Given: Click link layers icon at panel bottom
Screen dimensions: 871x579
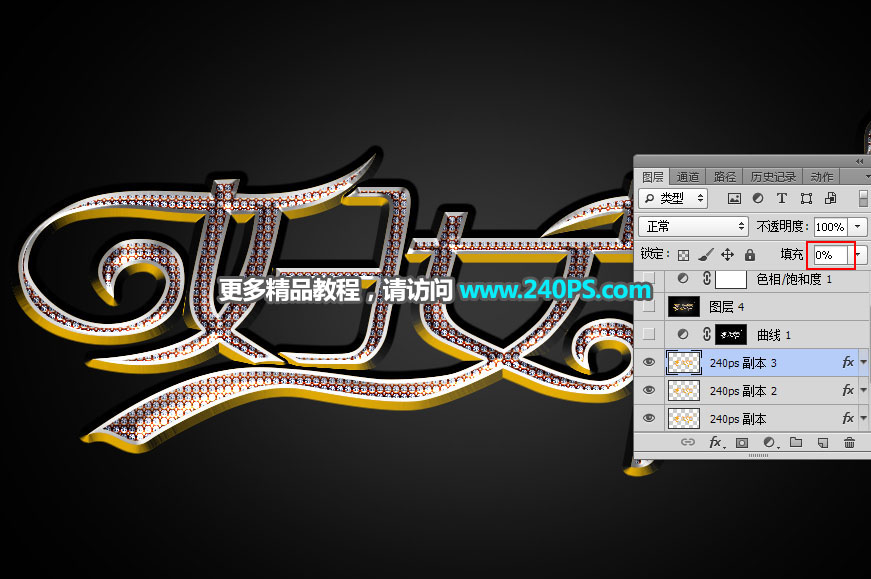Looking at the screenshot, I should pyautogui.click(x=688, y=442).
